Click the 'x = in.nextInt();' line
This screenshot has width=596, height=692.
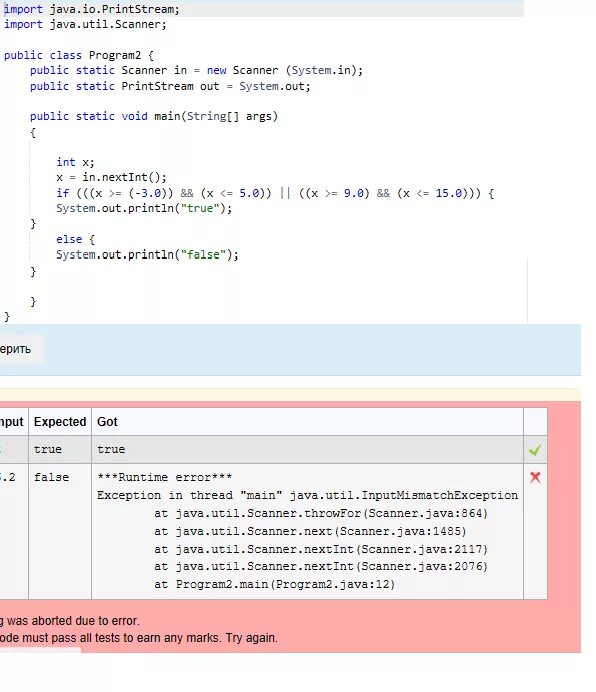pos(111,177)
